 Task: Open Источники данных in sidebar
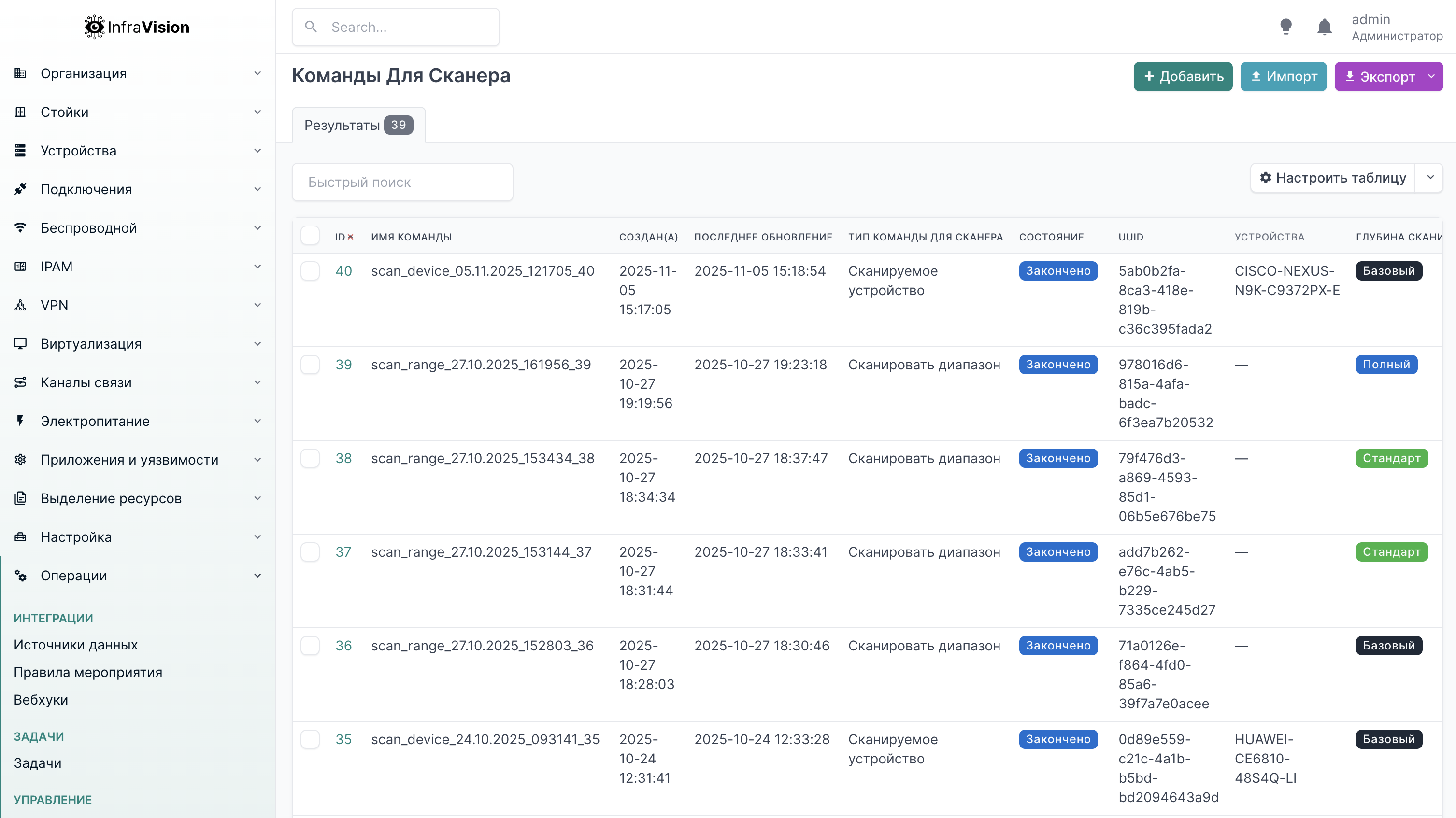click(x=75, y=645)
